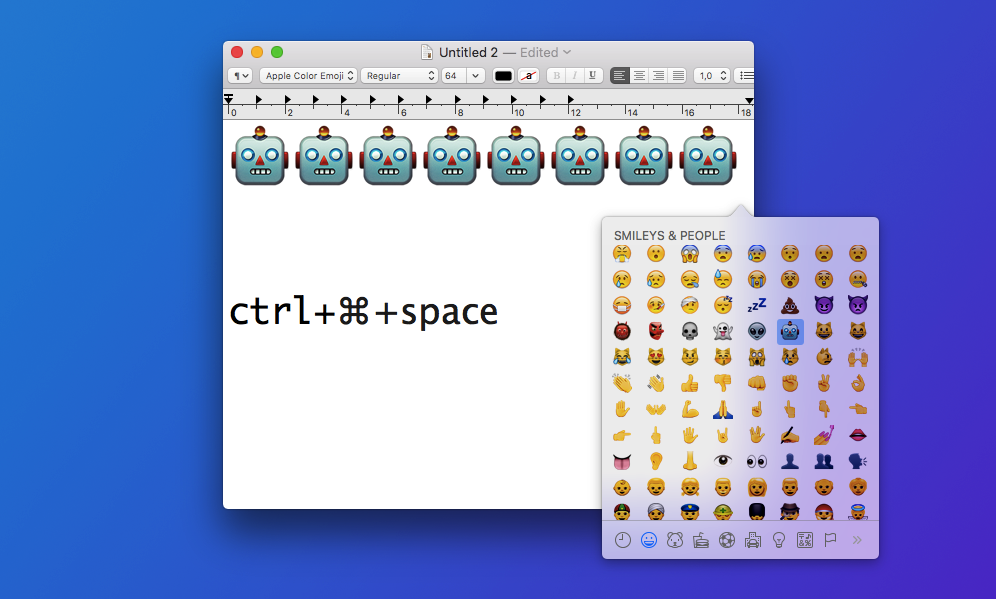This screenshot has height=599, width=996.
Task: Expand more categories with the double chevron
Action: click(857, 541)
